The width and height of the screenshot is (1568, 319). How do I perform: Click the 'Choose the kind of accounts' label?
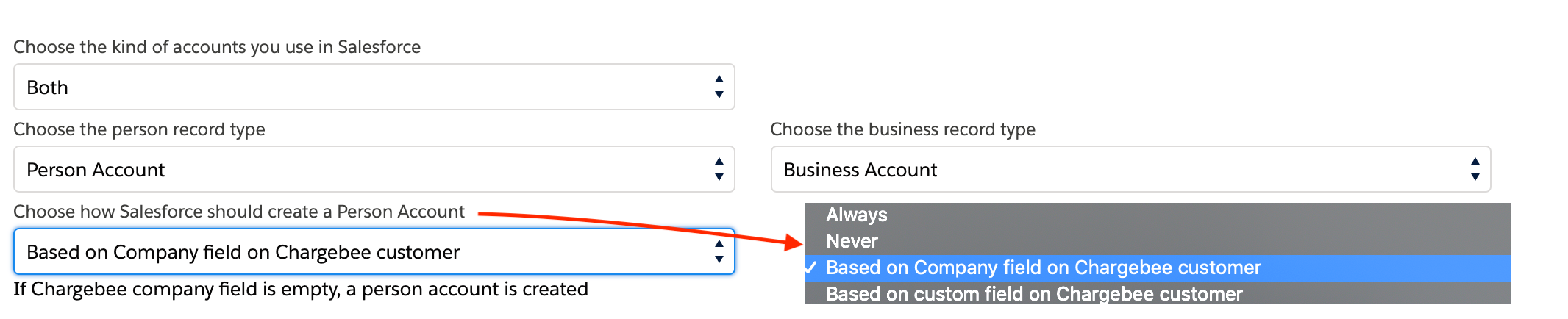tap(217, 47)
